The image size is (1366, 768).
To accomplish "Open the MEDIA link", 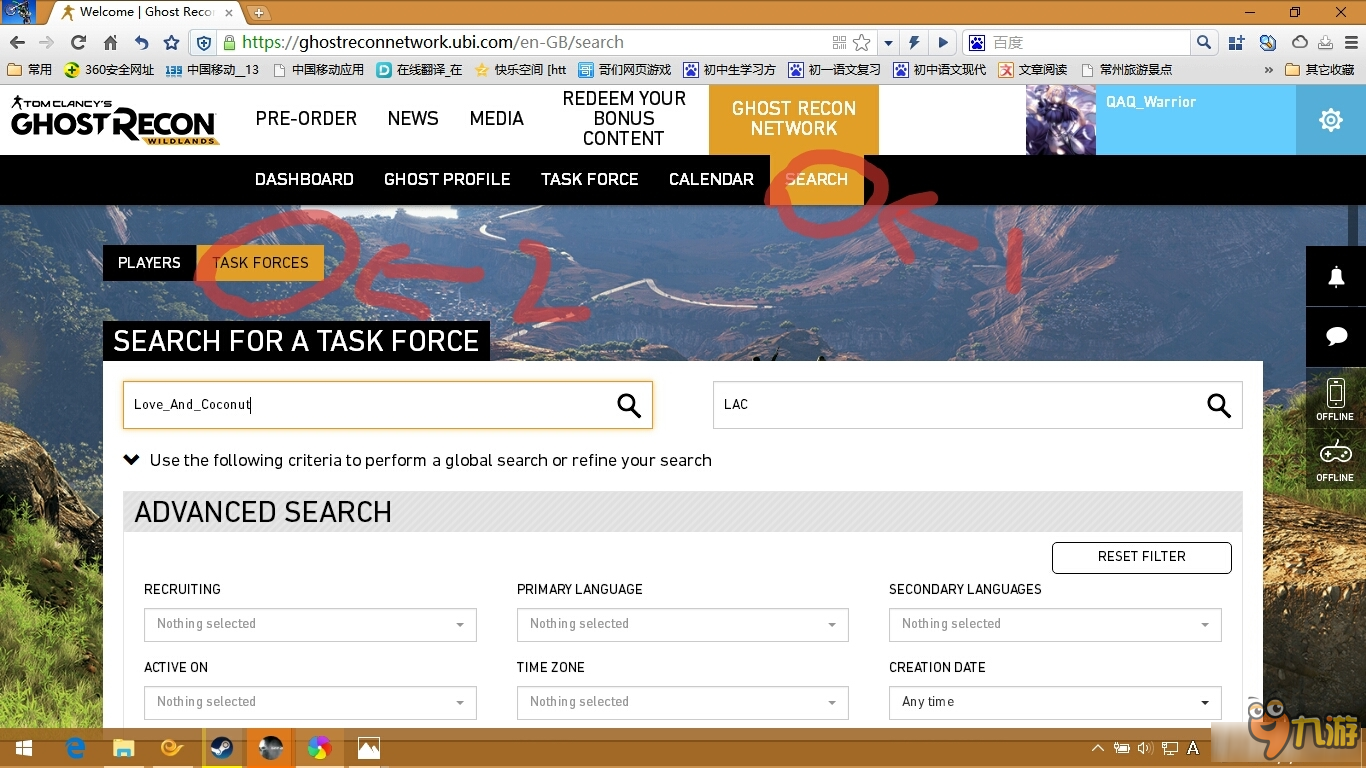I will (496, 119).
